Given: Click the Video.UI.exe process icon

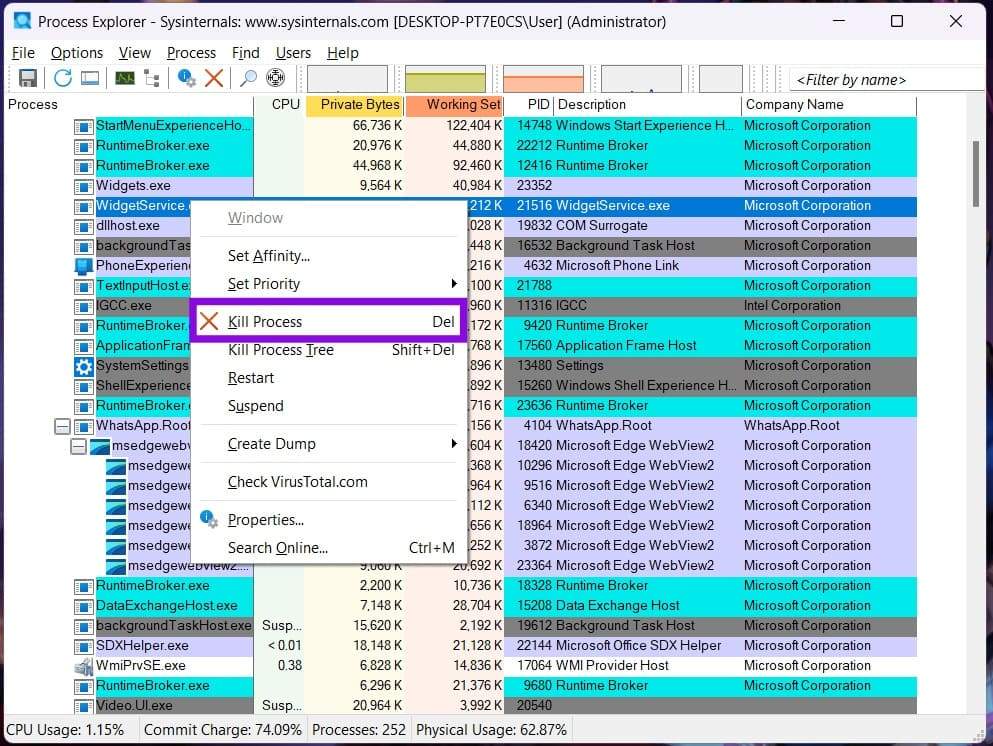Looking at the screenshot, I should [84, 706].
